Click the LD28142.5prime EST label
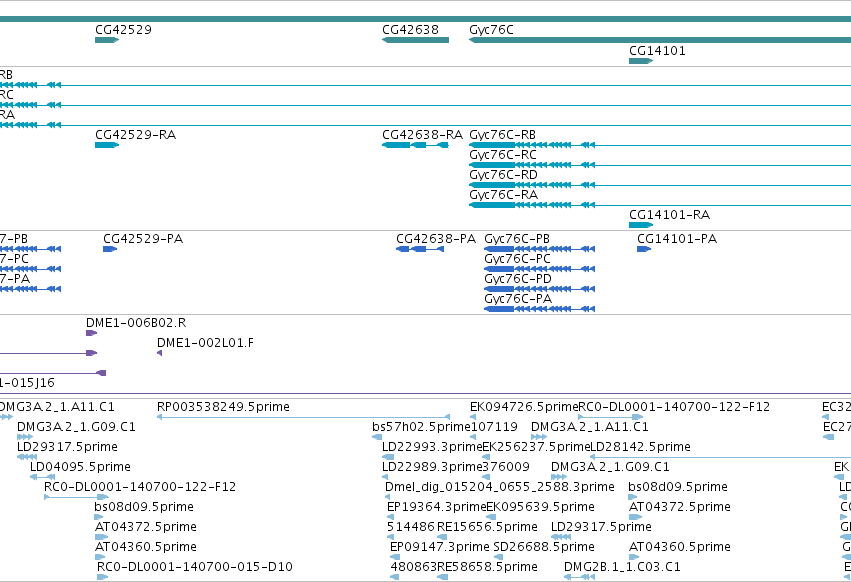 [640, 447]
